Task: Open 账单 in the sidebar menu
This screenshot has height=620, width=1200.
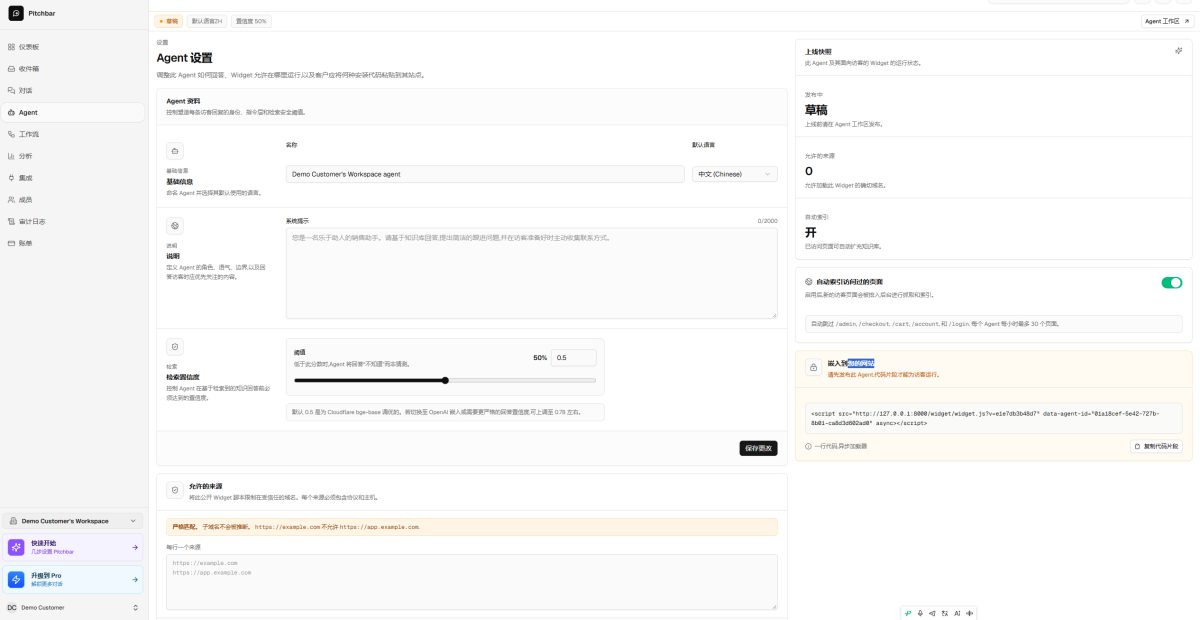Action: click(74, 243)
